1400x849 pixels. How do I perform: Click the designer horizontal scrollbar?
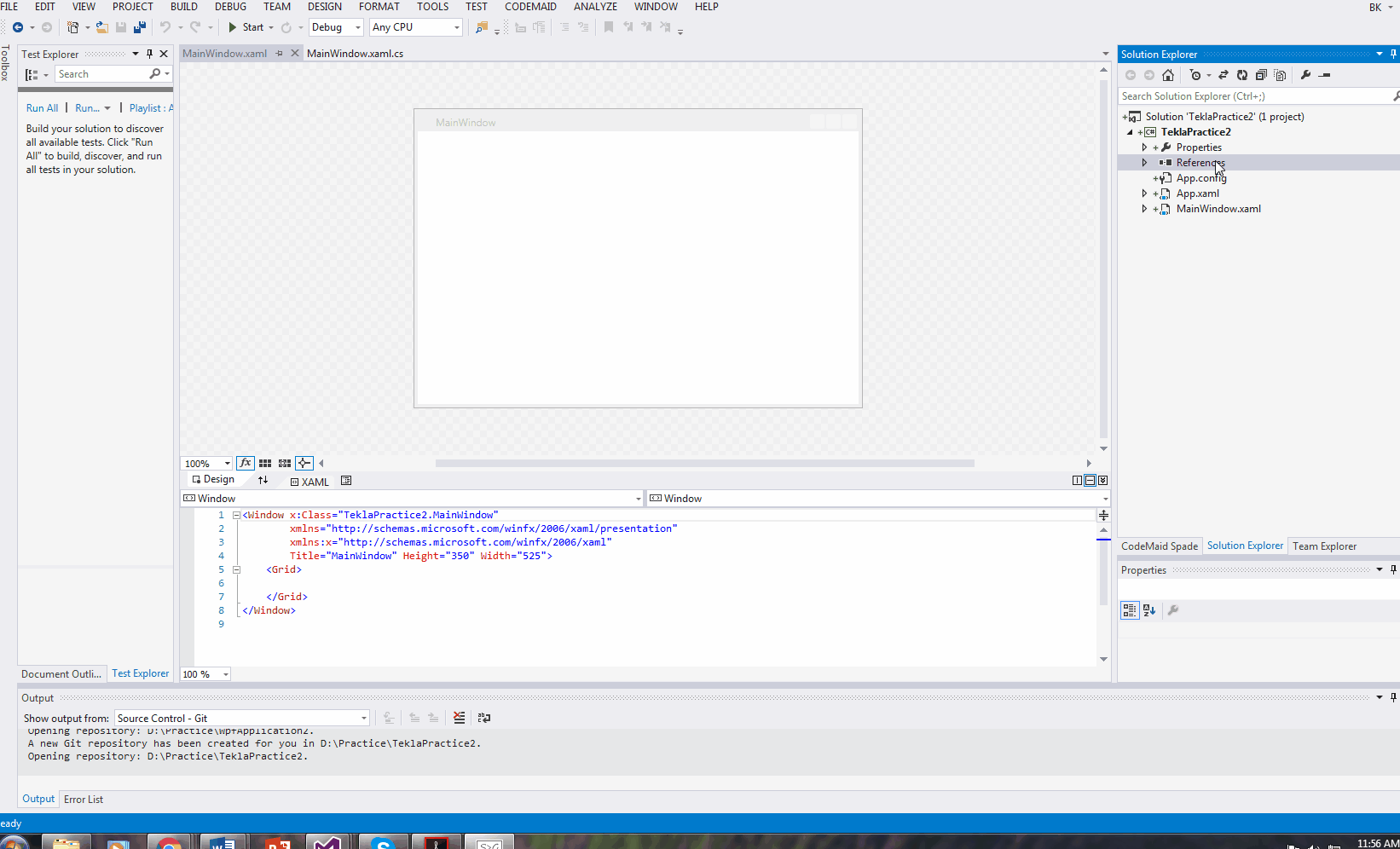click(704, 464)
